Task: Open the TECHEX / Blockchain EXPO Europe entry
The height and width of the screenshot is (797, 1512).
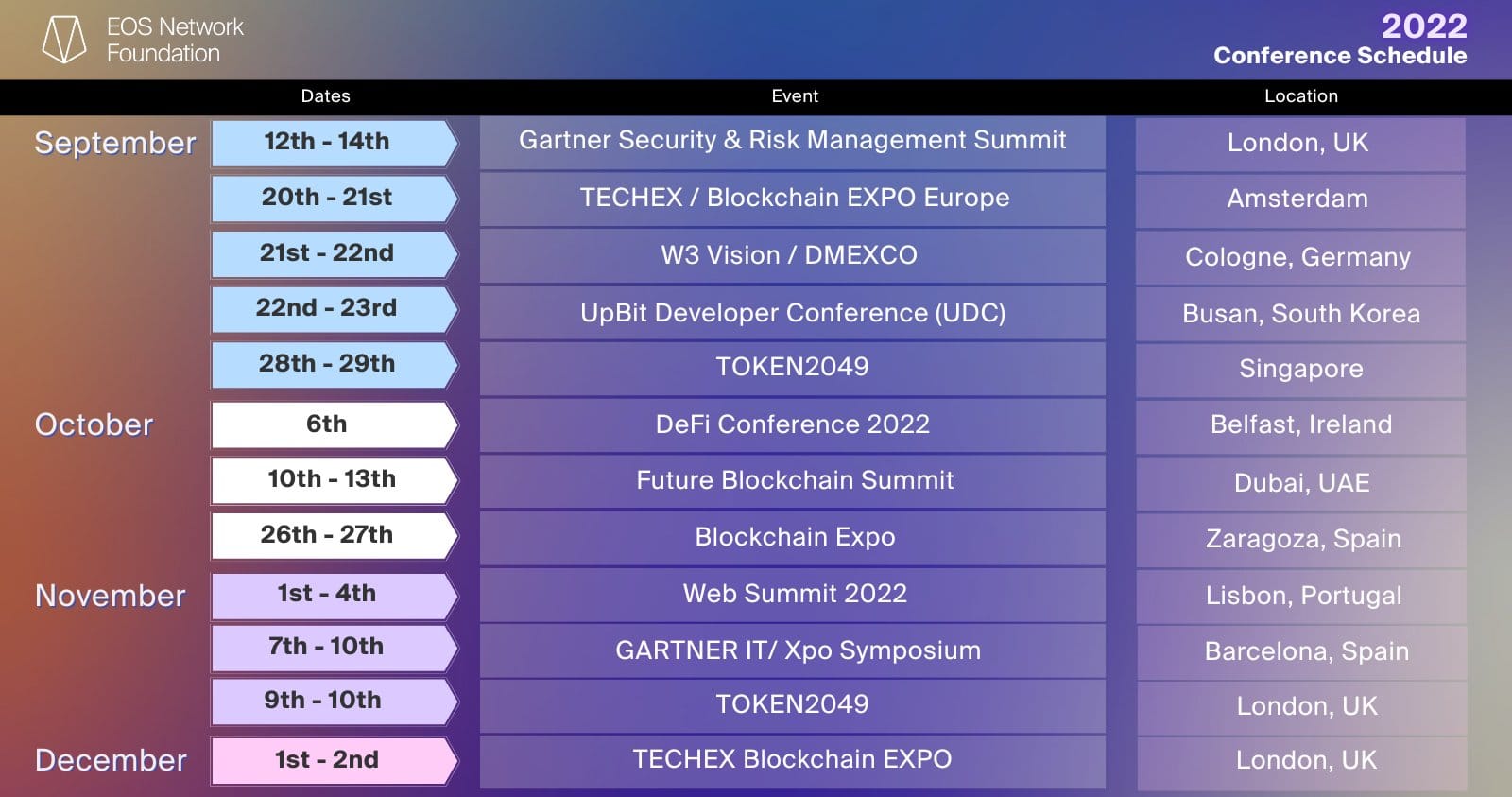Action: (792, 199)
